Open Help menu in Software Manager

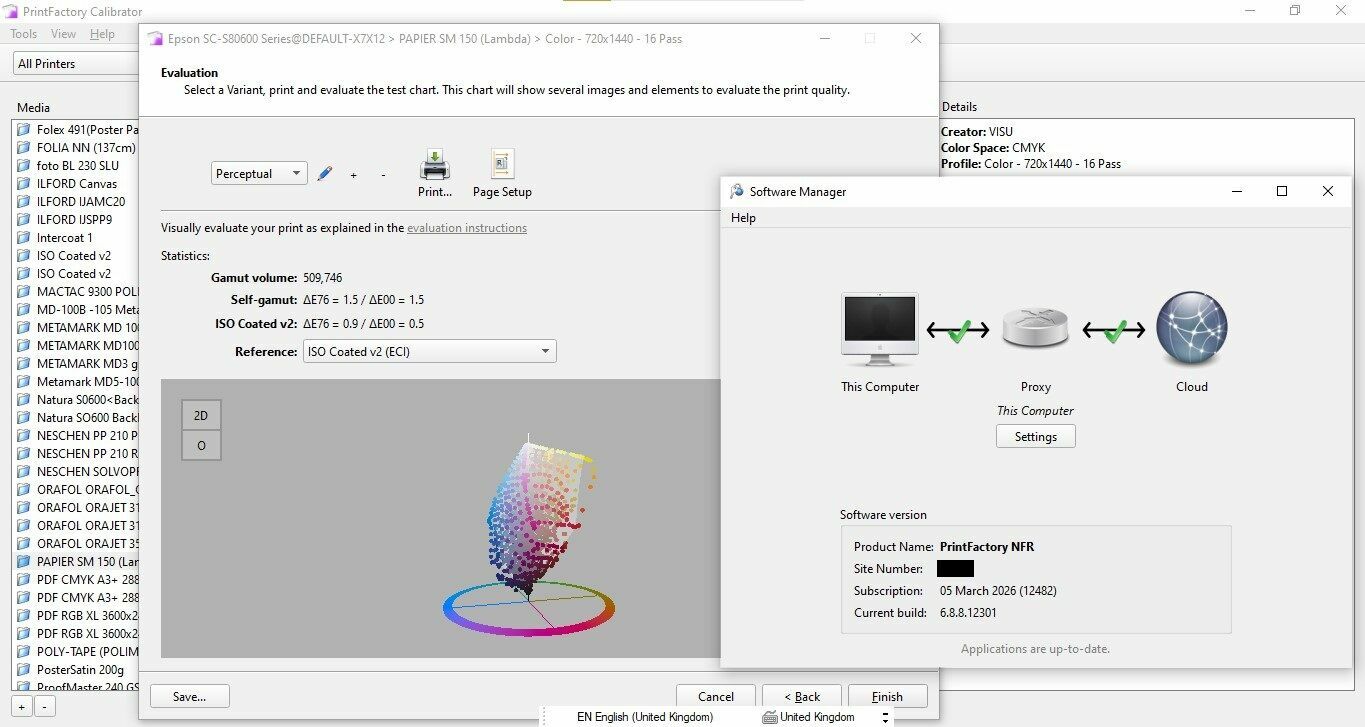(x=743, y=218)
